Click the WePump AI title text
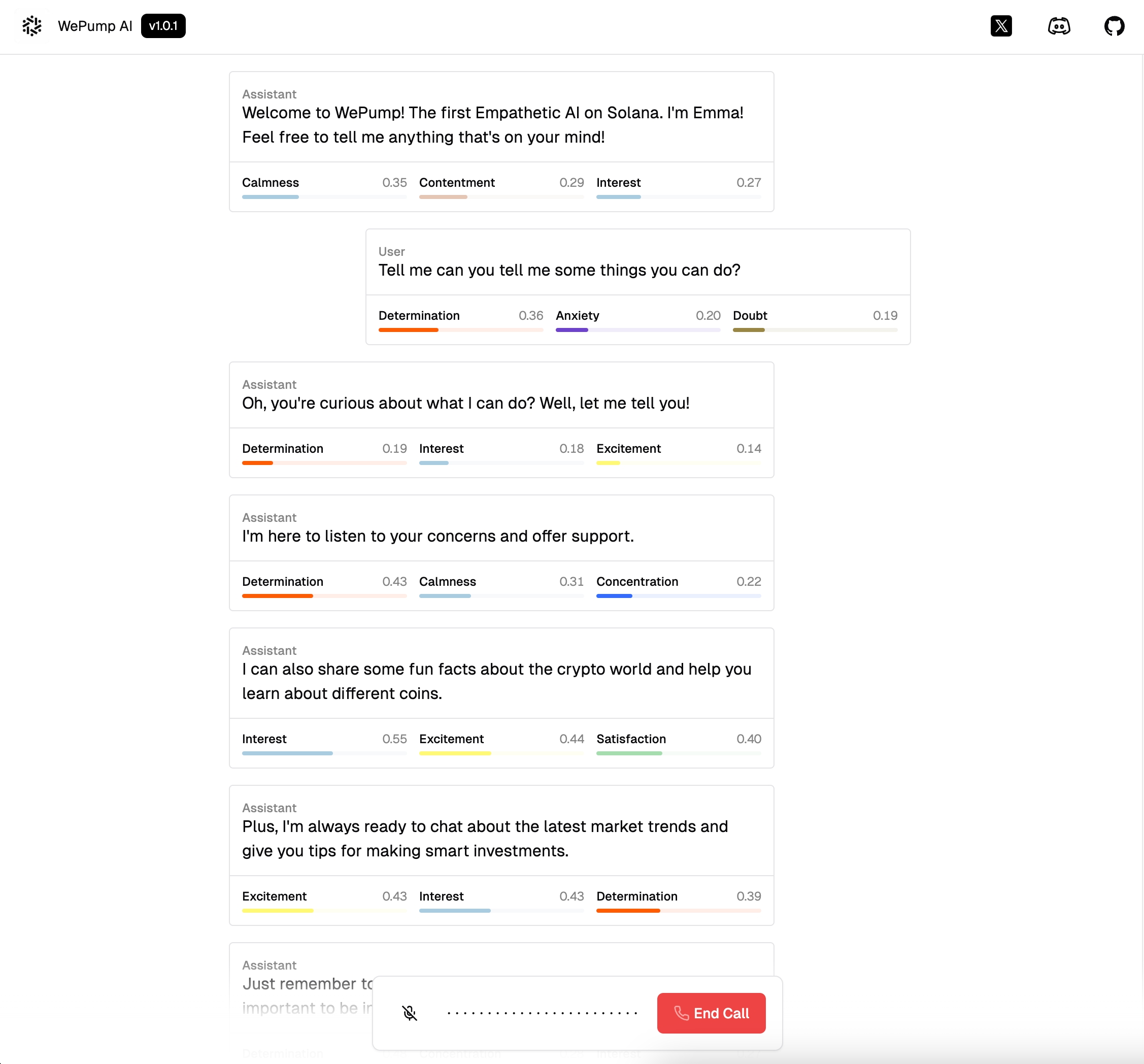 [x=95, y=26]
